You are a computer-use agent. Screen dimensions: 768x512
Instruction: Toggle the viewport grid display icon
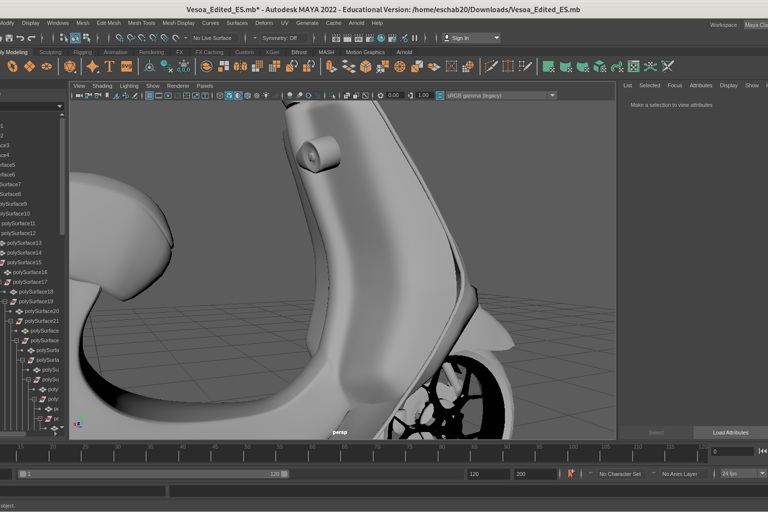click(x=149, y=96)
